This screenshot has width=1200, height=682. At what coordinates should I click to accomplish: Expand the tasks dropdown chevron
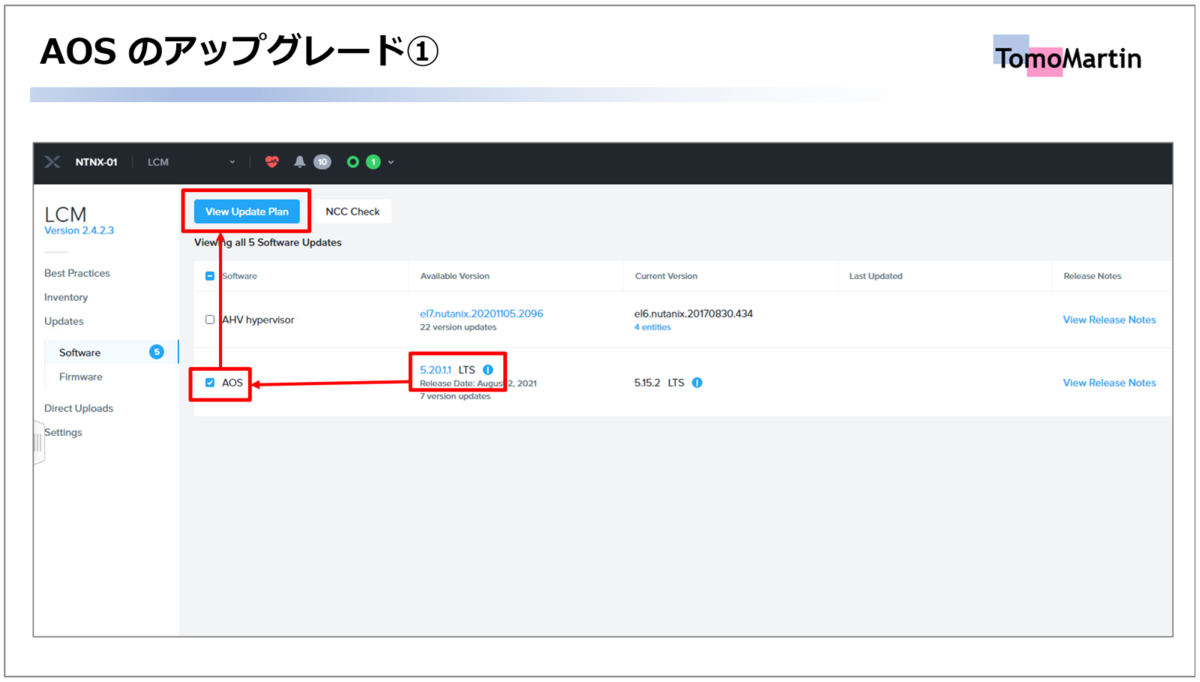391,162
